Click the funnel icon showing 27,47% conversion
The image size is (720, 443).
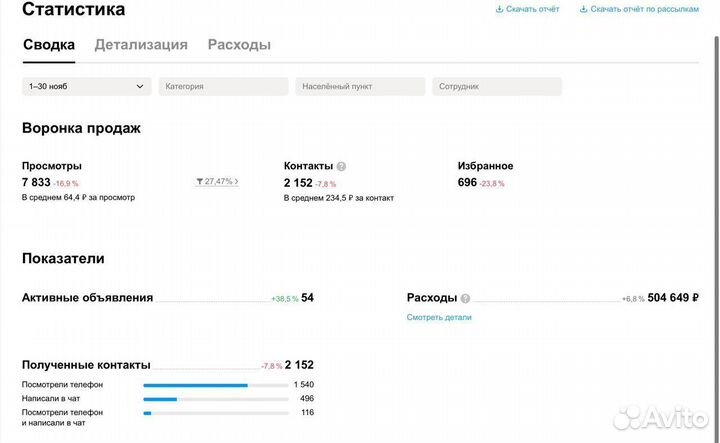point(200,182)
